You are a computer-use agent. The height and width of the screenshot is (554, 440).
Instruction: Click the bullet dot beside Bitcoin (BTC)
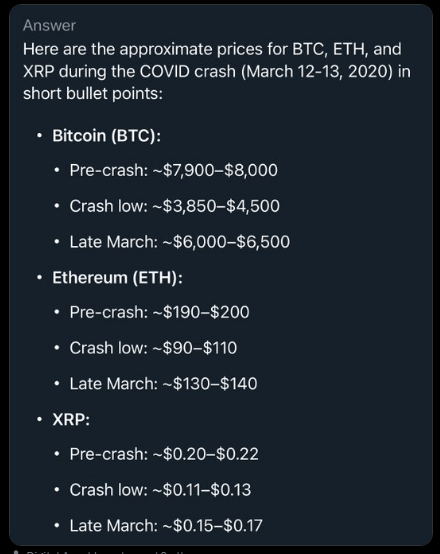coord(40,136)
